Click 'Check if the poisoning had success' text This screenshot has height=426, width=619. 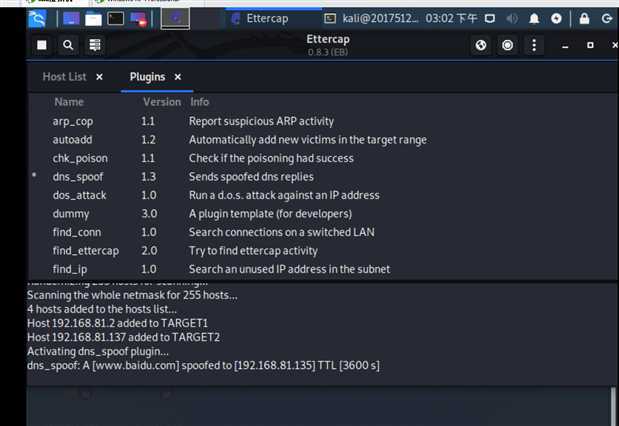(271, 158)
